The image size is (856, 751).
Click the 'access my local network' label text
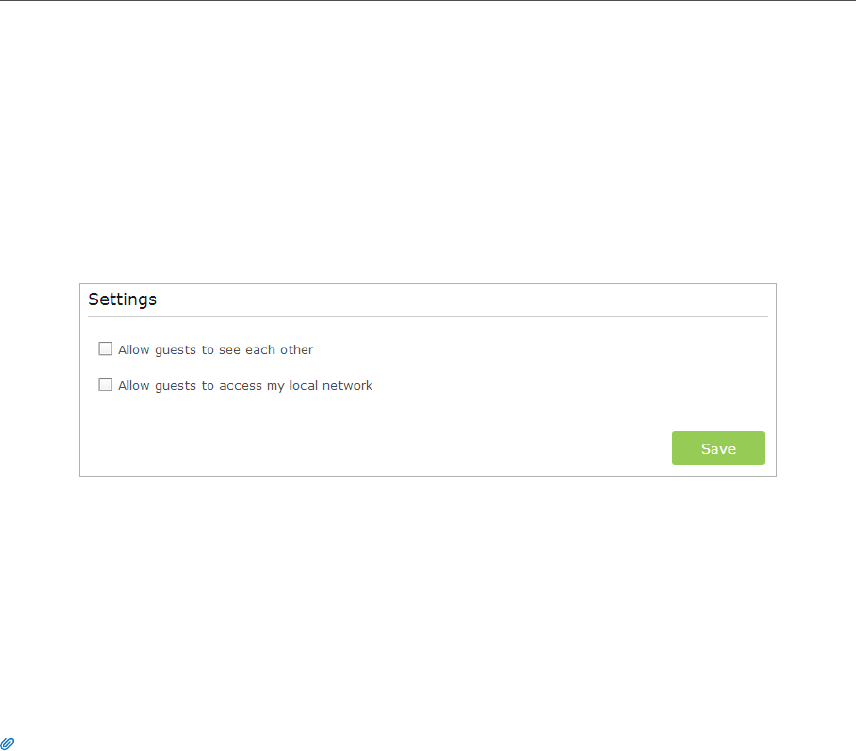295,386
